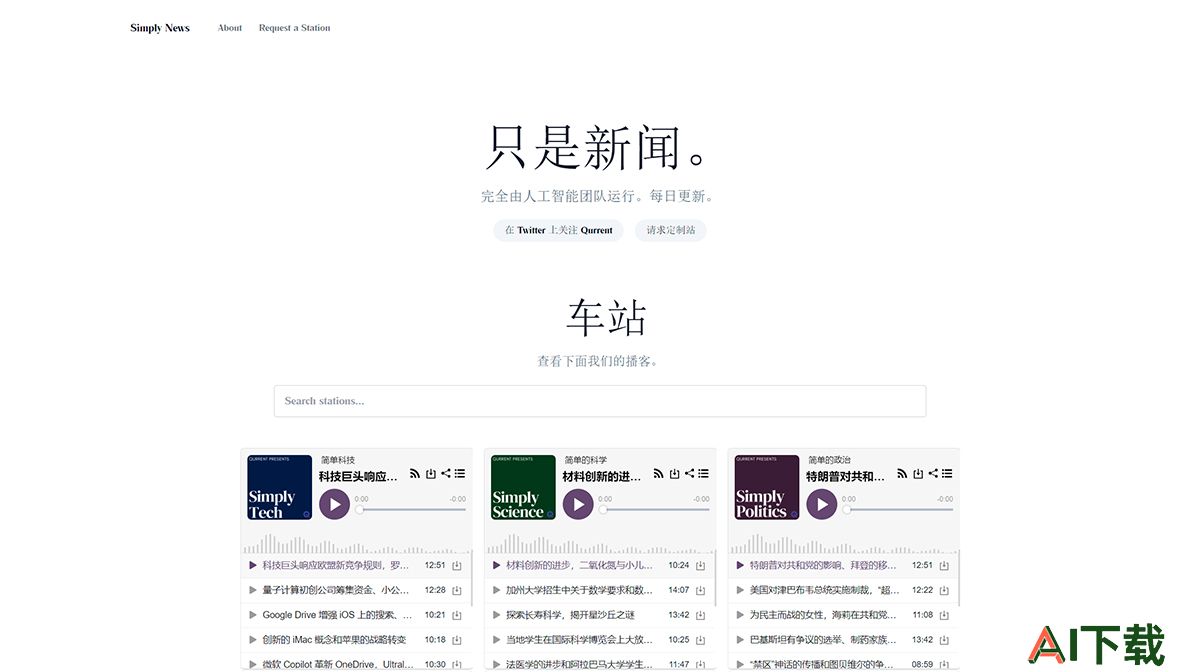Toggle the playlist icon on Simply Tech player
Image resolution: width=1200 pixels, height=672 pixels.
click(x=460, y=474)
